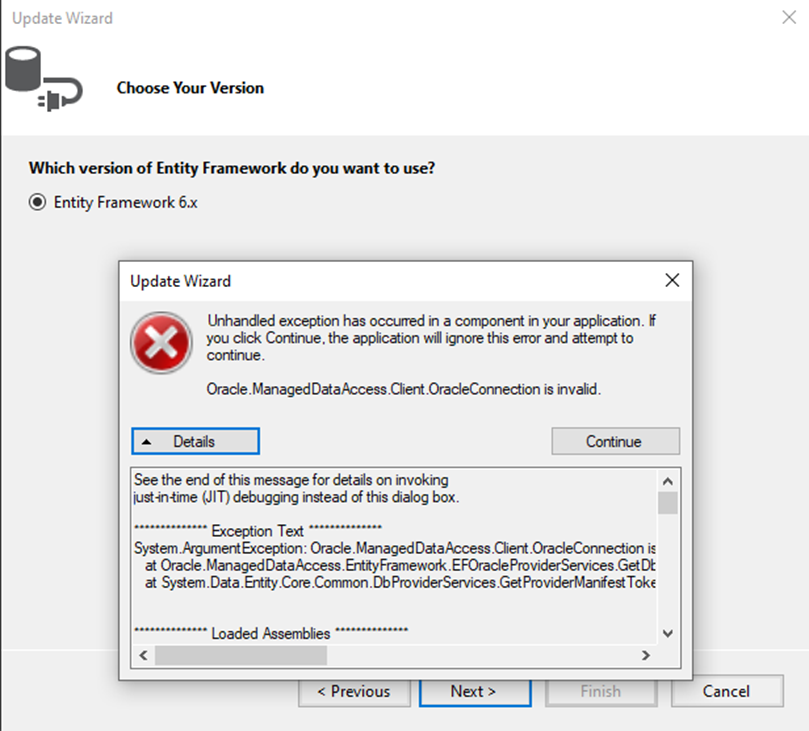Image resolution: width=809 pixels, height=731 pixels.
Task: Go back with the Previous button
Action: click(353, 691)
